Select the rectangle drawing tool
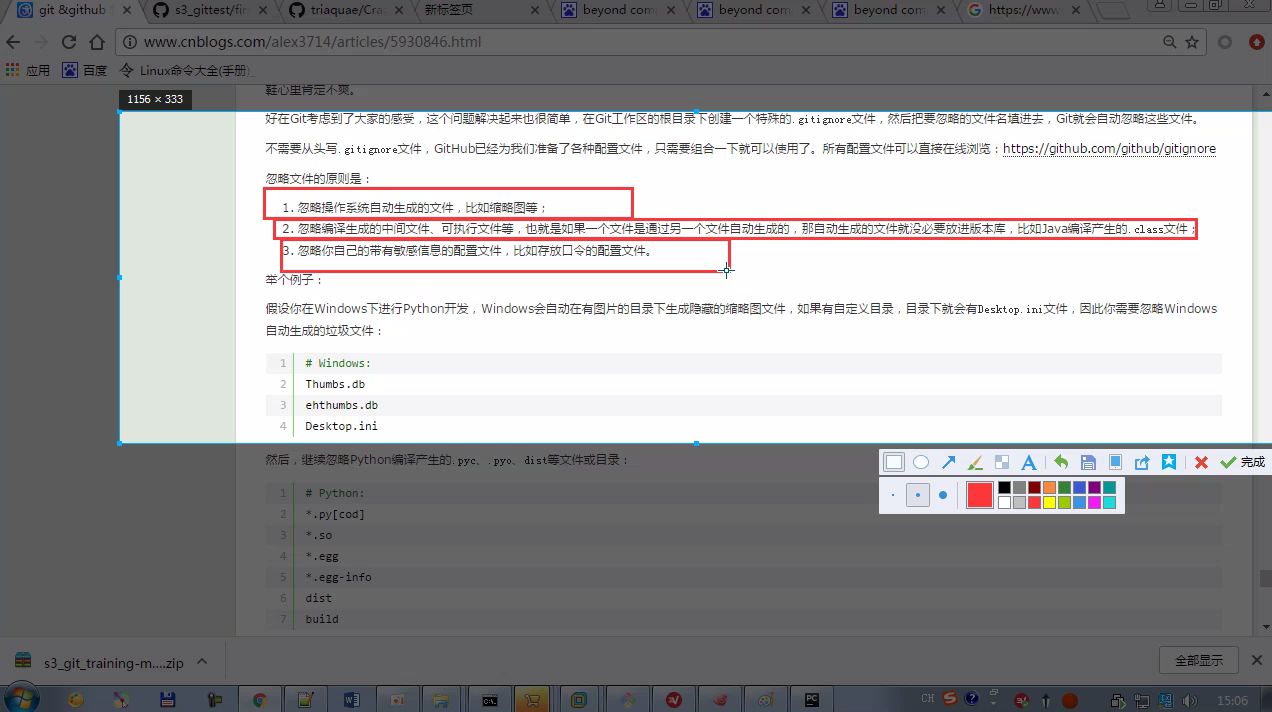Screen dimensions: 1272x712 click(x=894, y=462)
